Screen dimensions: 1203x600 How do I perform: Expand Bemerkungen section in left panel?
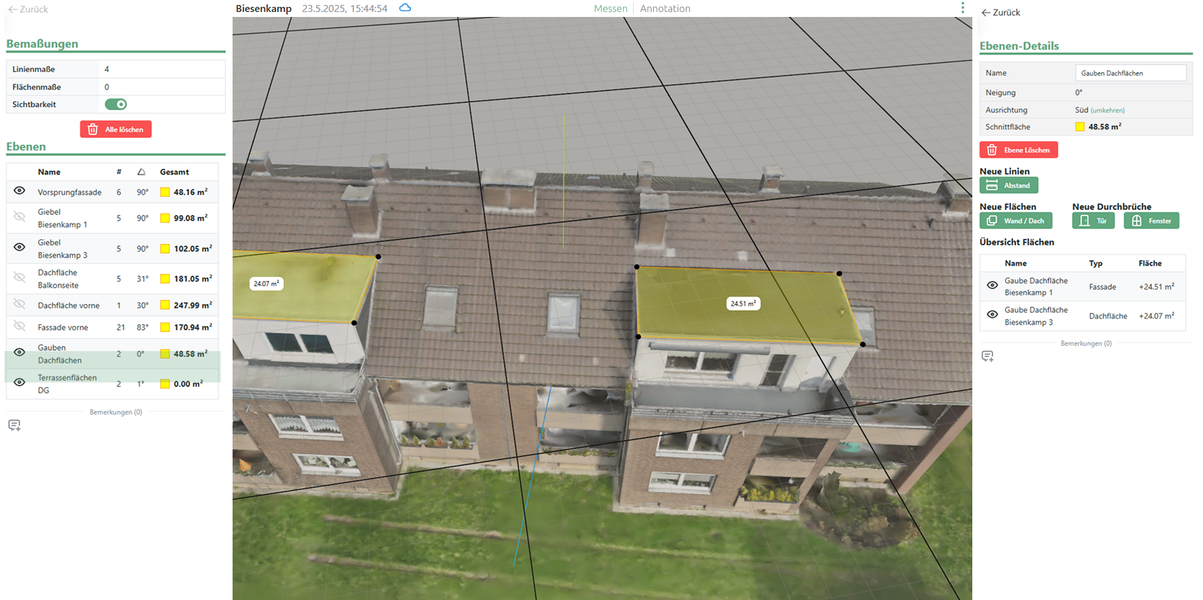[115, 412]
